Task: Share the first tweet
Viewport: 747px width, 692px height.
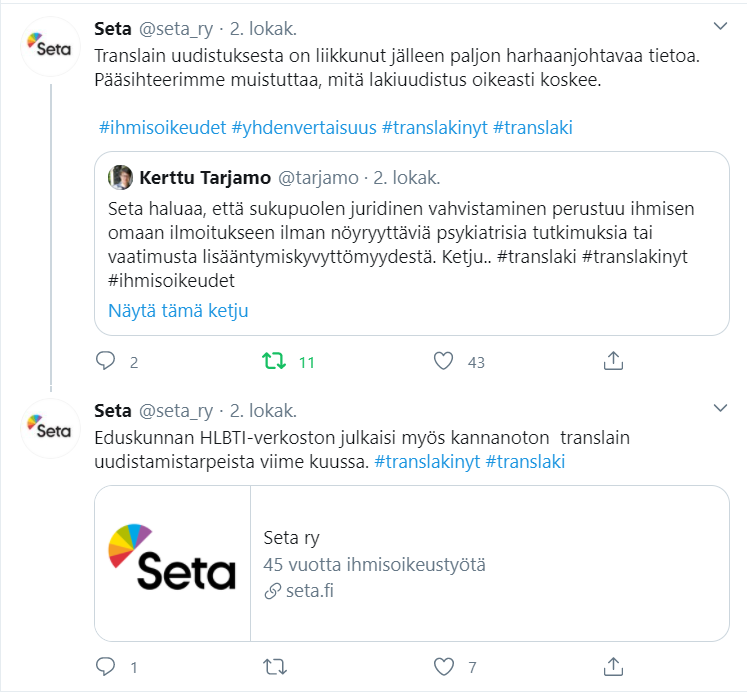Action: coord(615,361)
